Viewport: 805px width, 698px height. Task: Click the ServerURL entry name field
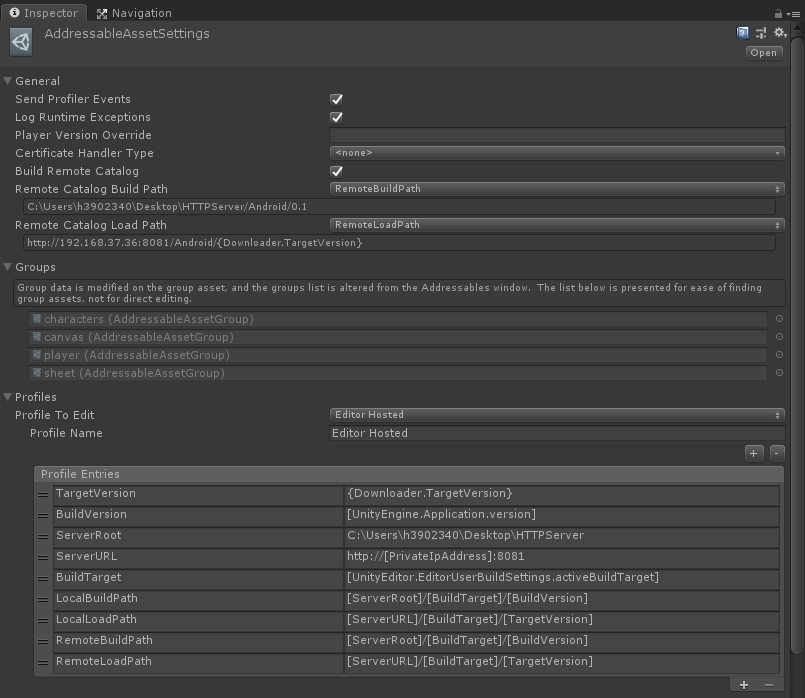[198, 557]
